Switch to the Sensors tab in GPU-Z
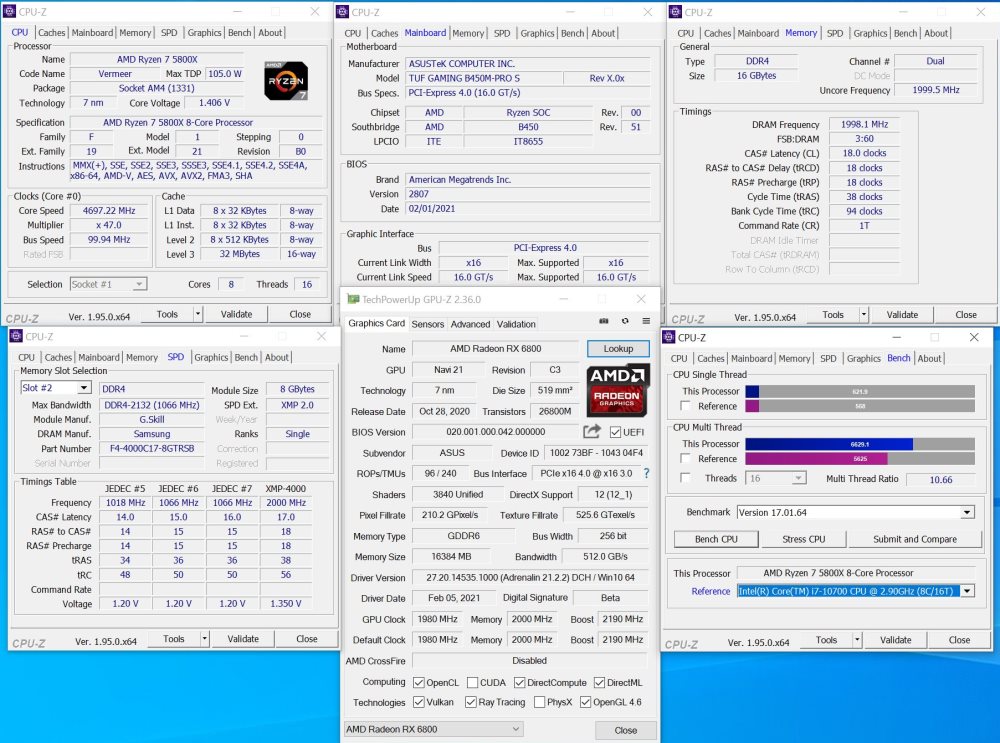 coord(427,324)
